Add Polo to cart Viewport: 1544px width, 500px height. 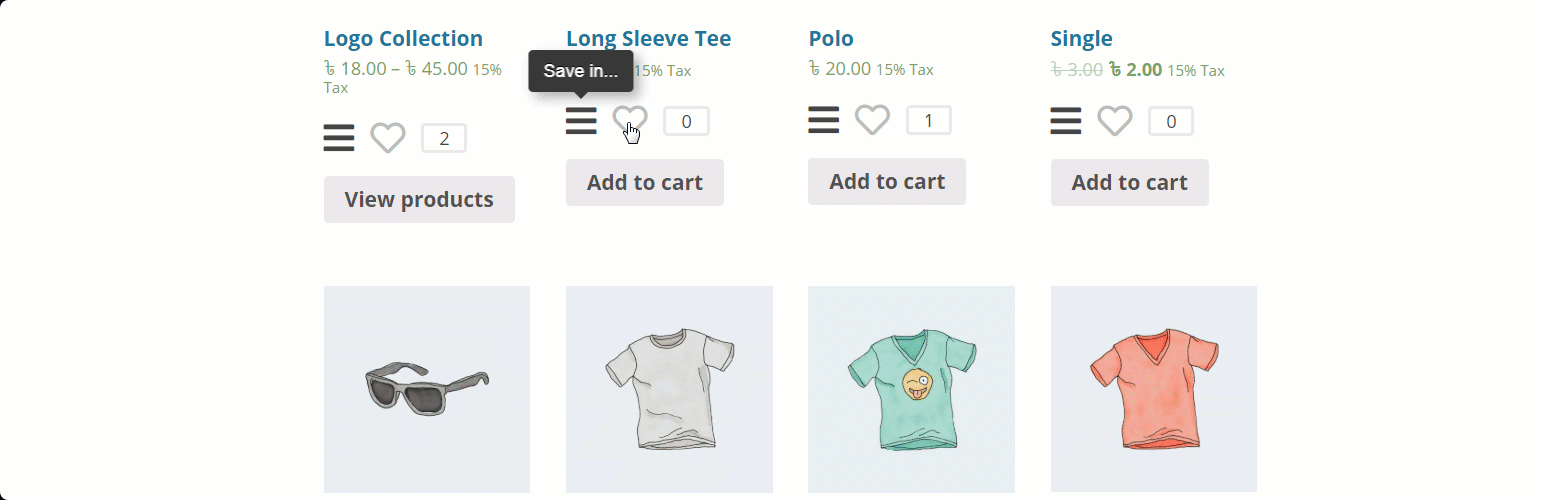click(x=887, y=181)
